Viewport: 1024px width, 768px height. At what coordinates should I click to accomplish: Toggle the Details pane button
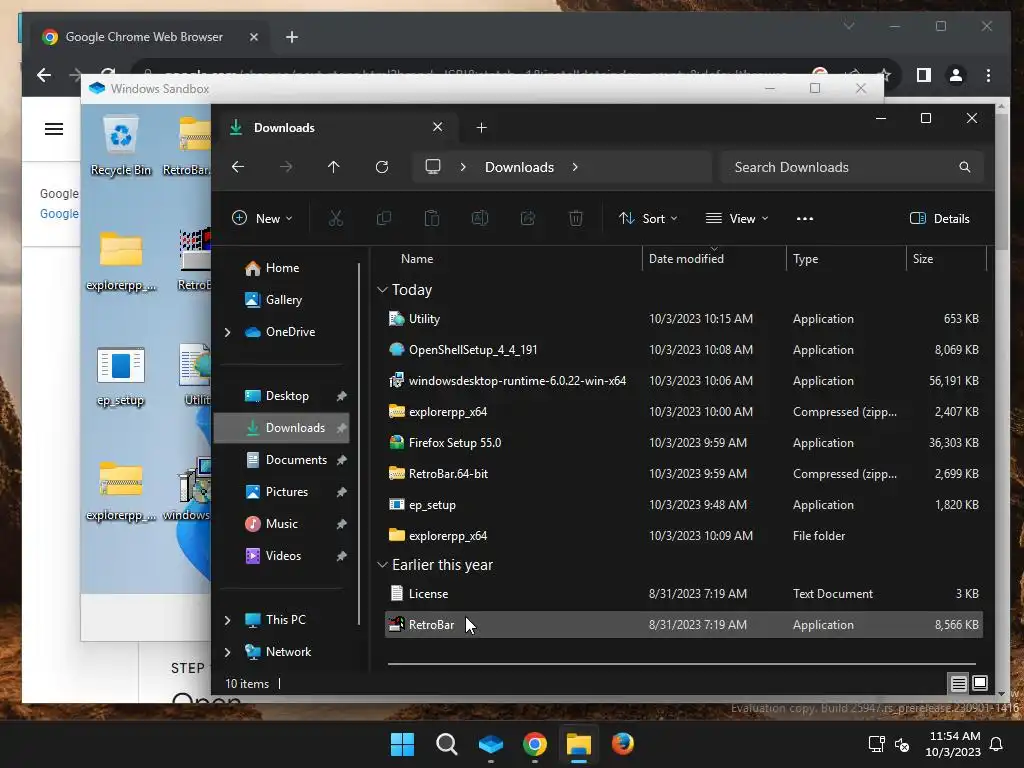coord(940,219)
